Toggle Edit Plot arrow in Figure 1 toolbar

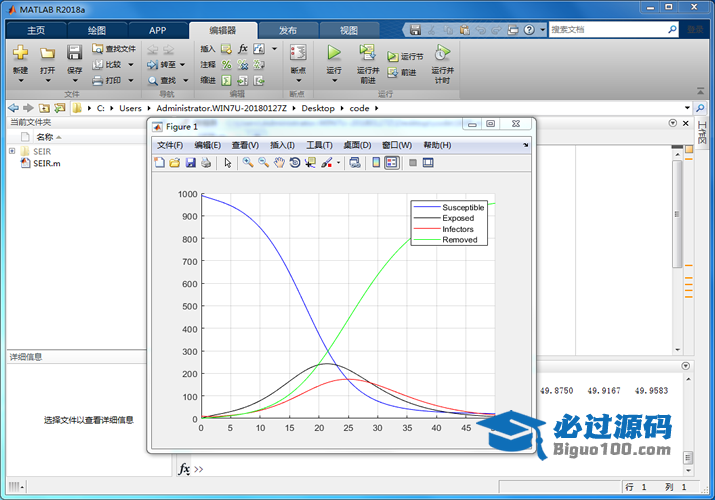tap(228, 163)
